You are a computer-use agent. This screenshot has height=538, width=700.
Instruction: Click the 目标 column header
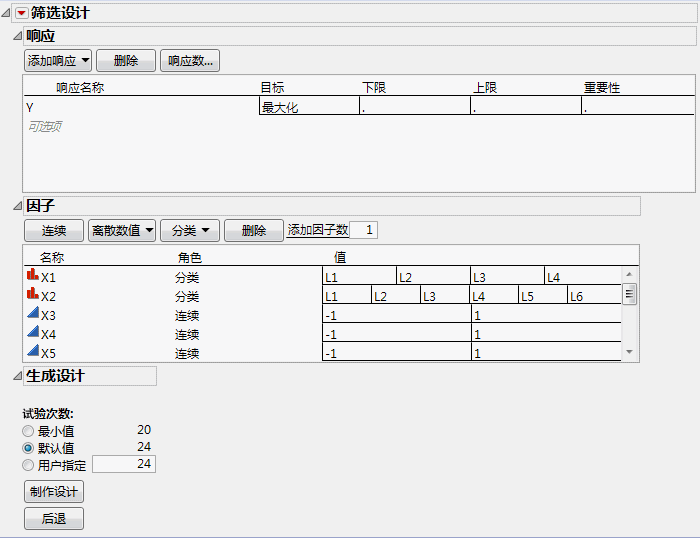point(272,88)
